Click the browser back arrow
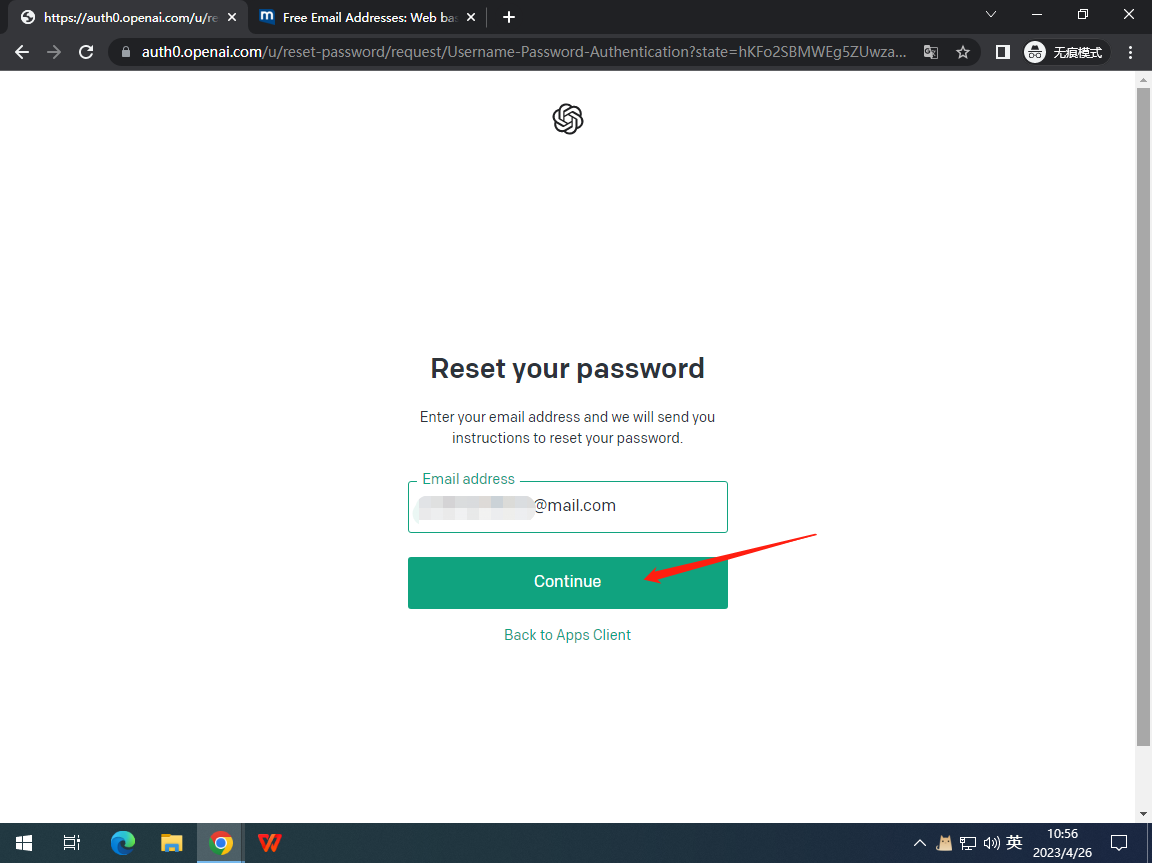Image resolution: width=1152 pixels, height=863 pixels. pyautogui.click(x=22, y=52)
